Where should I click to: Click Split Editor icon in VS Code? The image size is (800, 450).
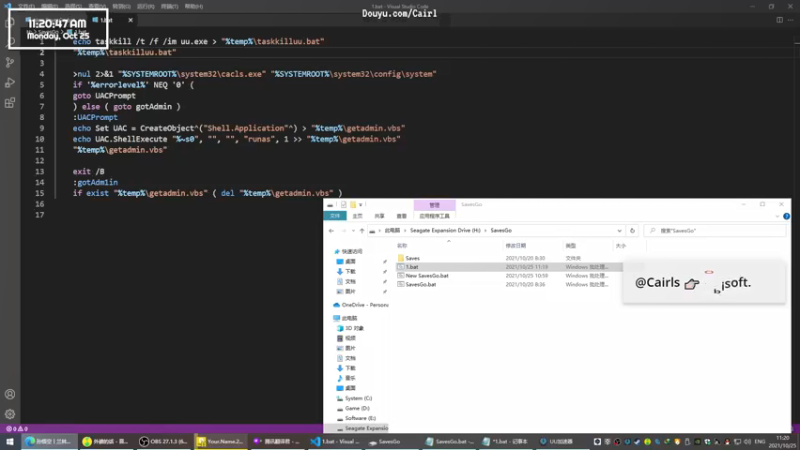point(780,20)
